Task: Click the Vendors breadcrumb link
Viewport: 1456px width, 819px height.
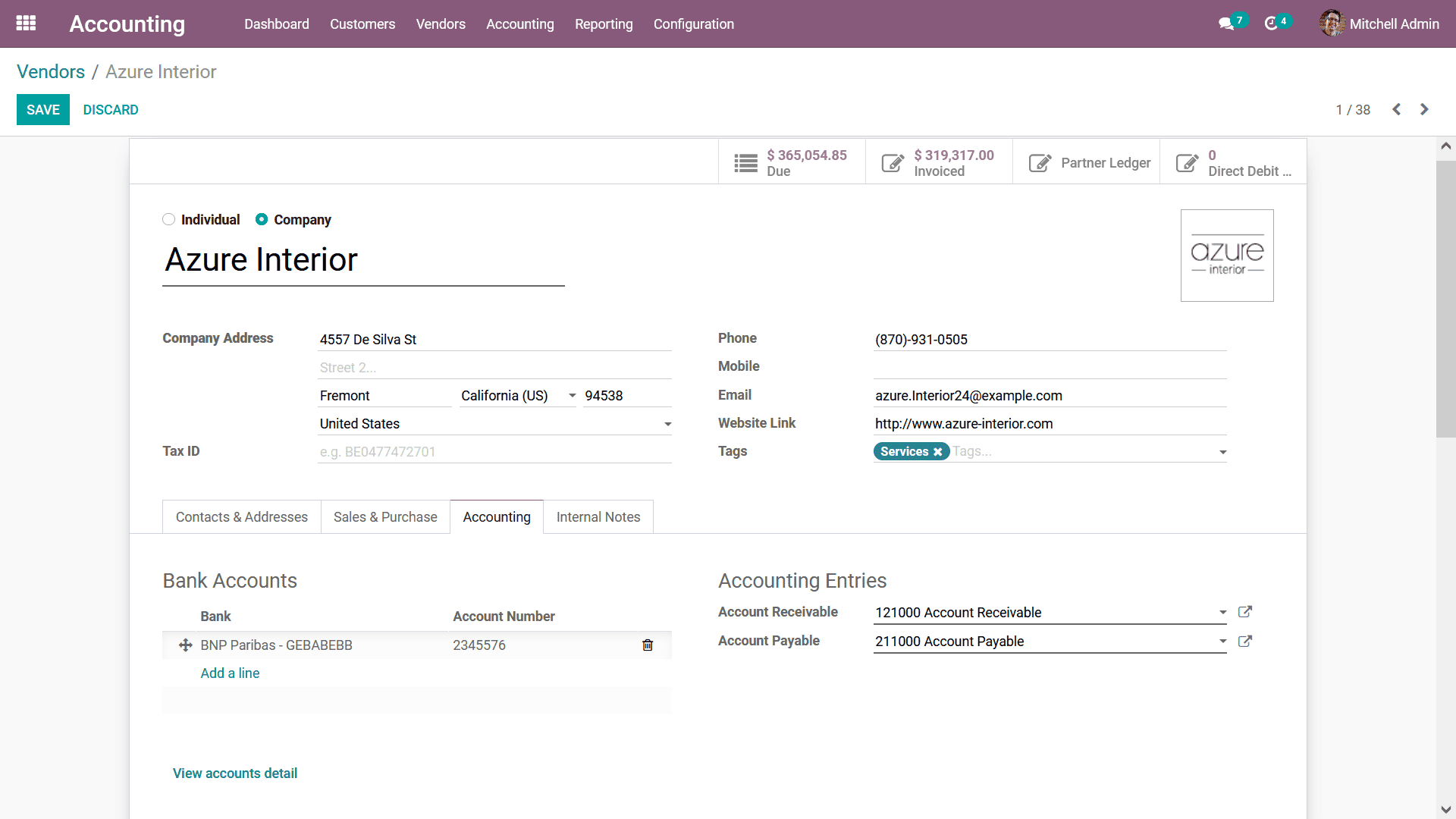Action: [51, 72]
